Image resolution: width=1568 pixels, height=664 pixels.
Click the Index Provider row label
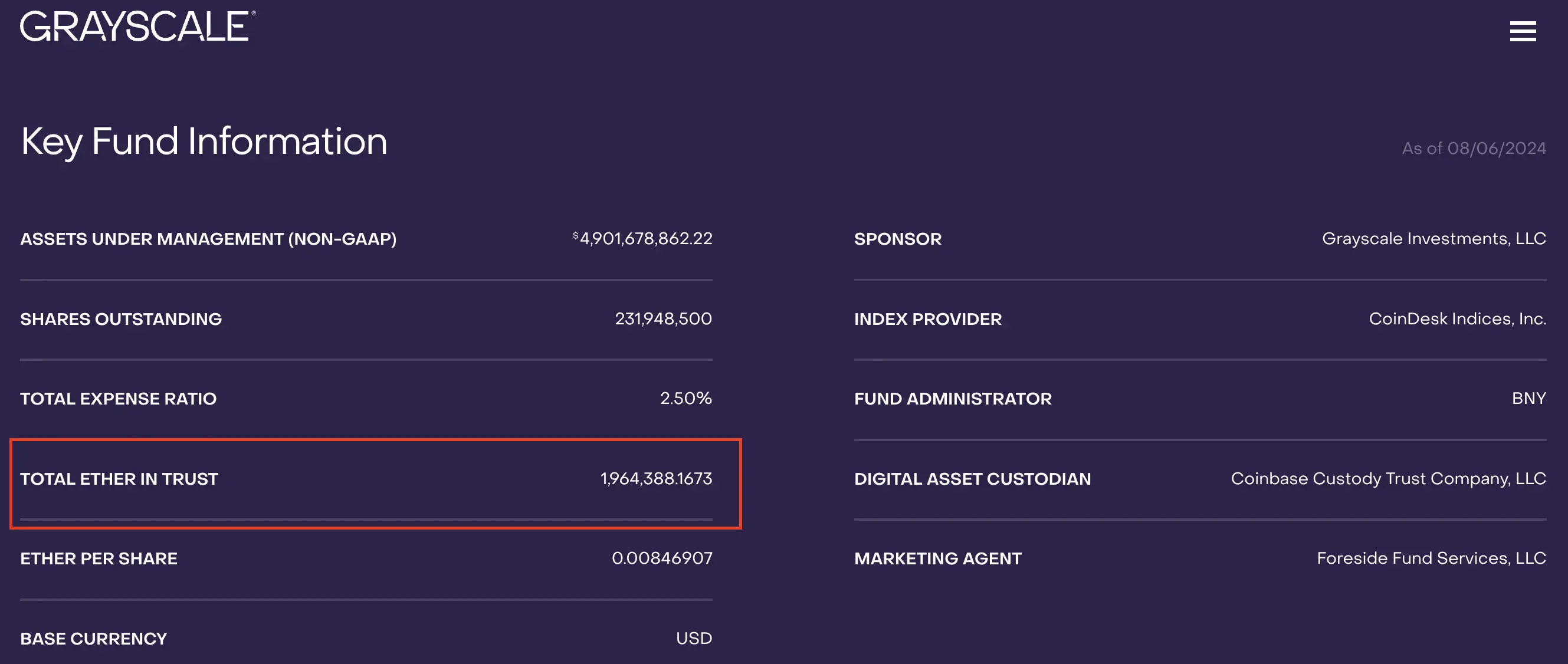[928, 318]
